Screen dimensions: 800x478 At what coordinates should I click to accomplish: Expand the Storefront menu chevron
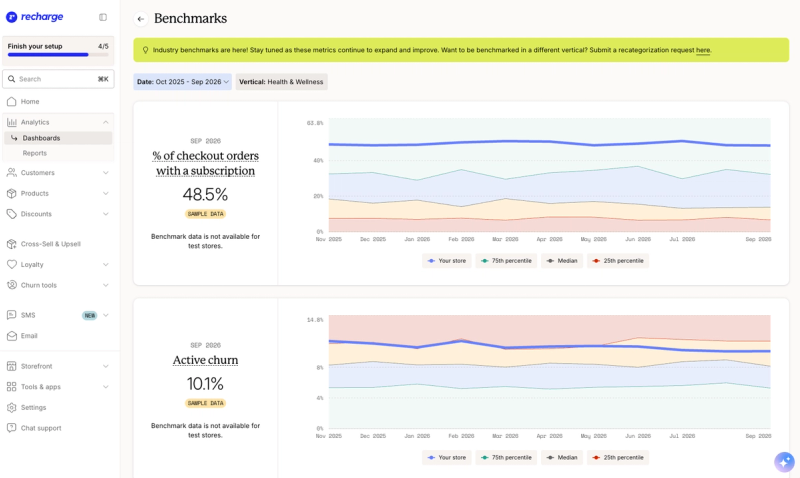[x=106, y=366]
